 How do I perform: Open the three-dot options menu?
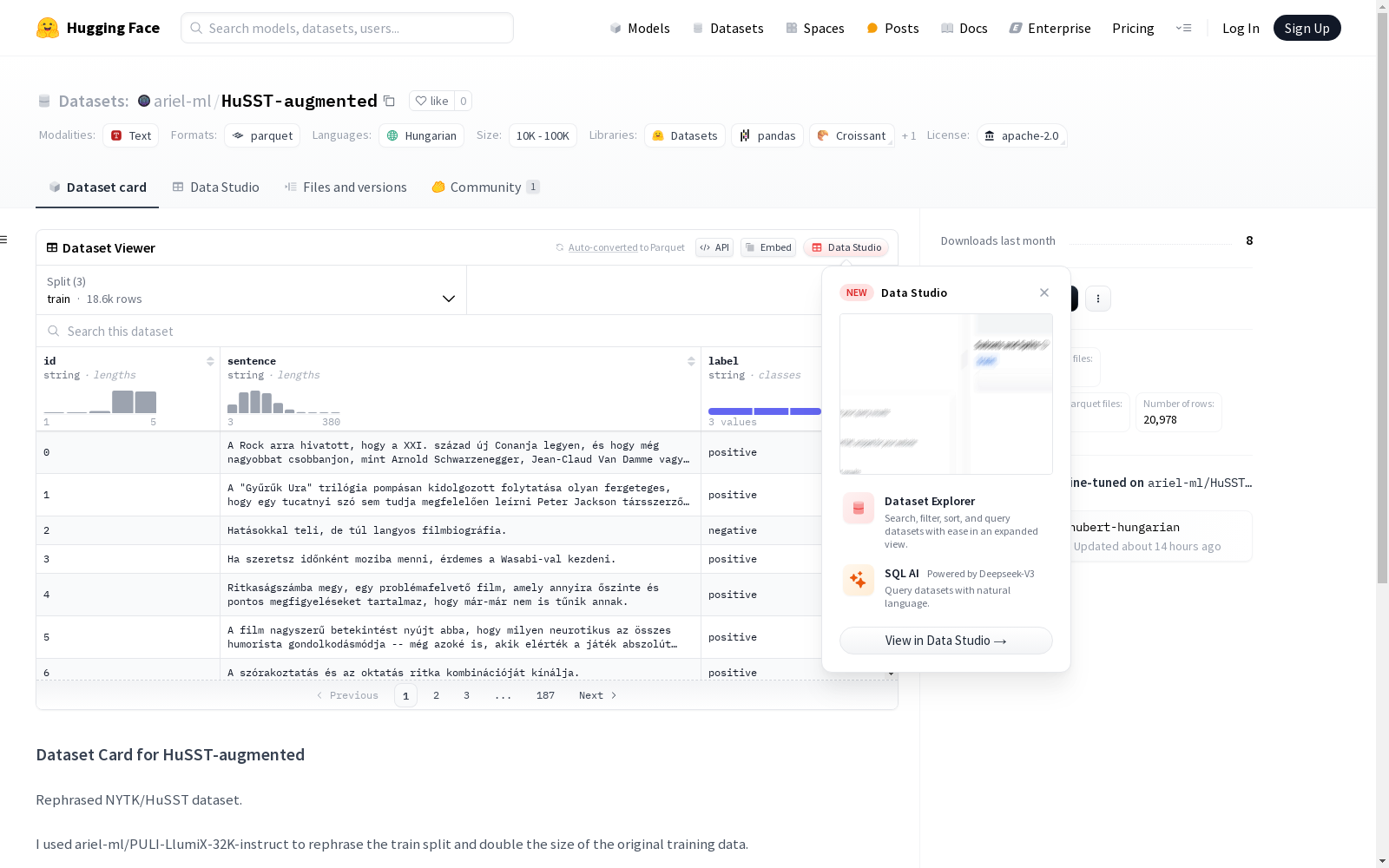pos(1098,299)
